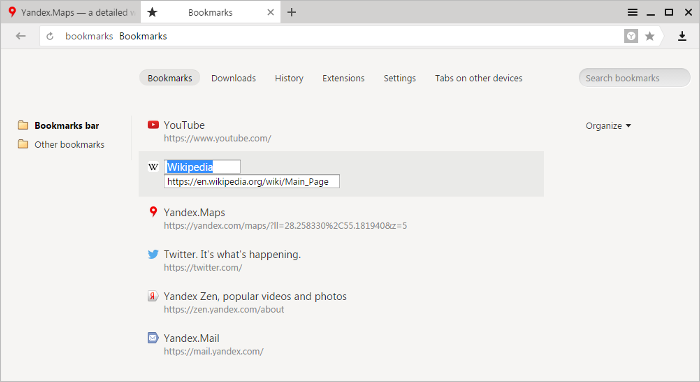This screenshot has width=700, height=382.
Task: Click the bookmark star in the address bar
Action: [x=650, y=36]
